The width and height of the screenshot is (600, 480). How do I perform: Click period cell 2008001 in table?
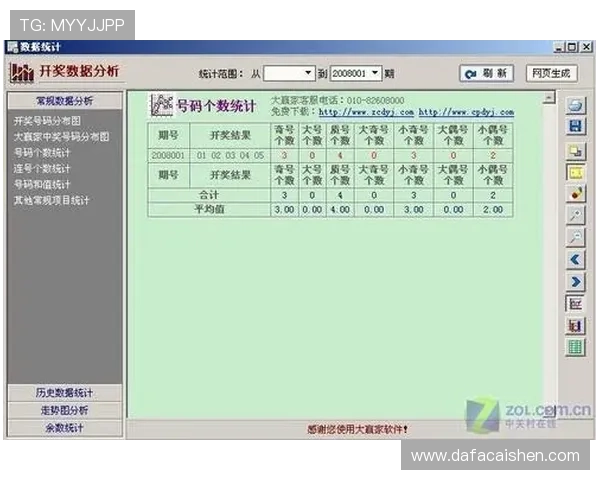pyautogui.click(x=168, y=155)
